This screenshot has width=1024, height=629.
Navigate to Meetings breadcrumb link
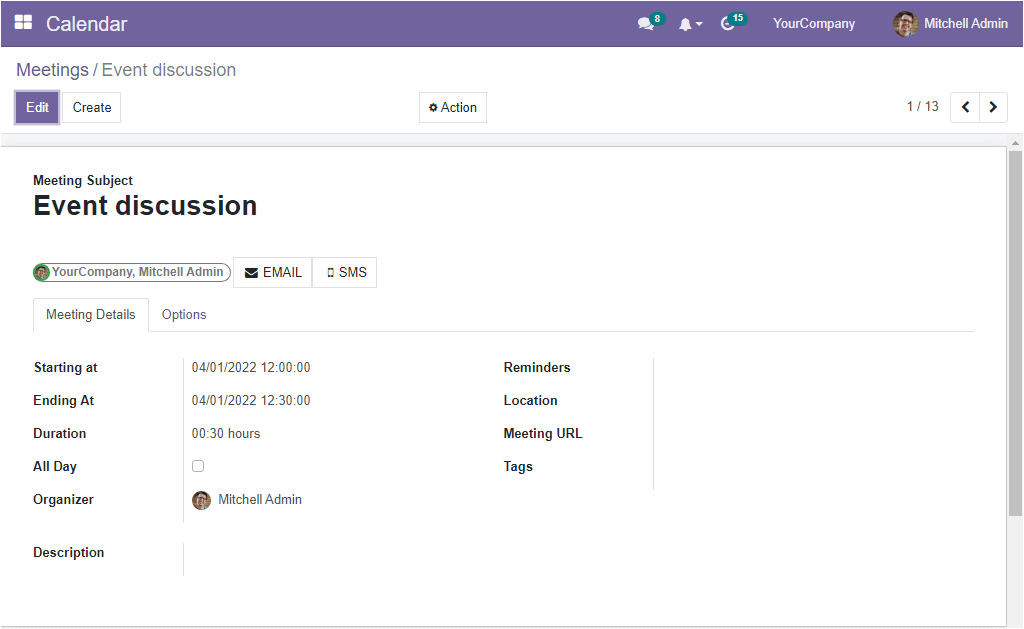(52, 70)
